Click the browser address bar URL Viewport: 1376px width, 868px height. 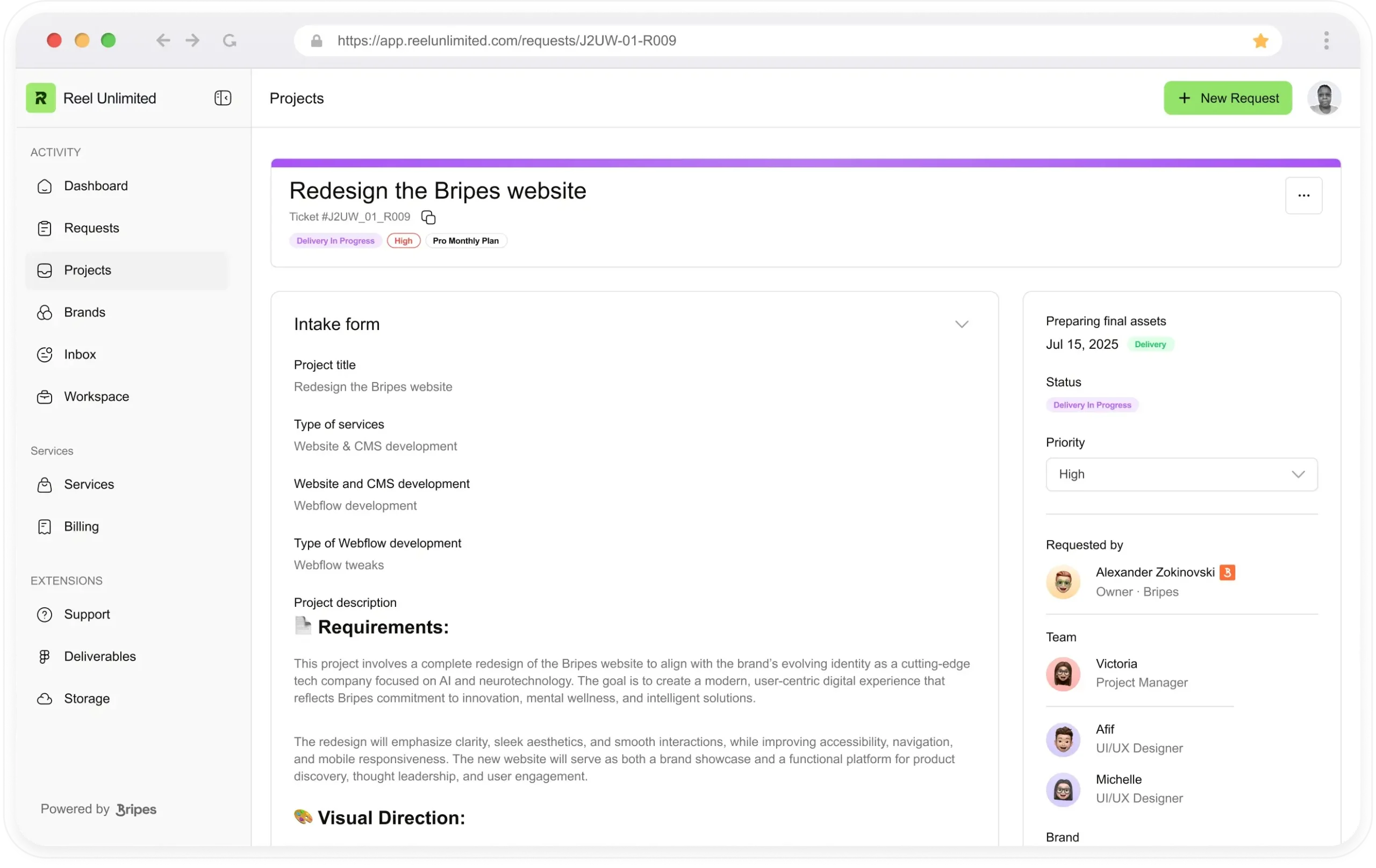coord(506,40)
